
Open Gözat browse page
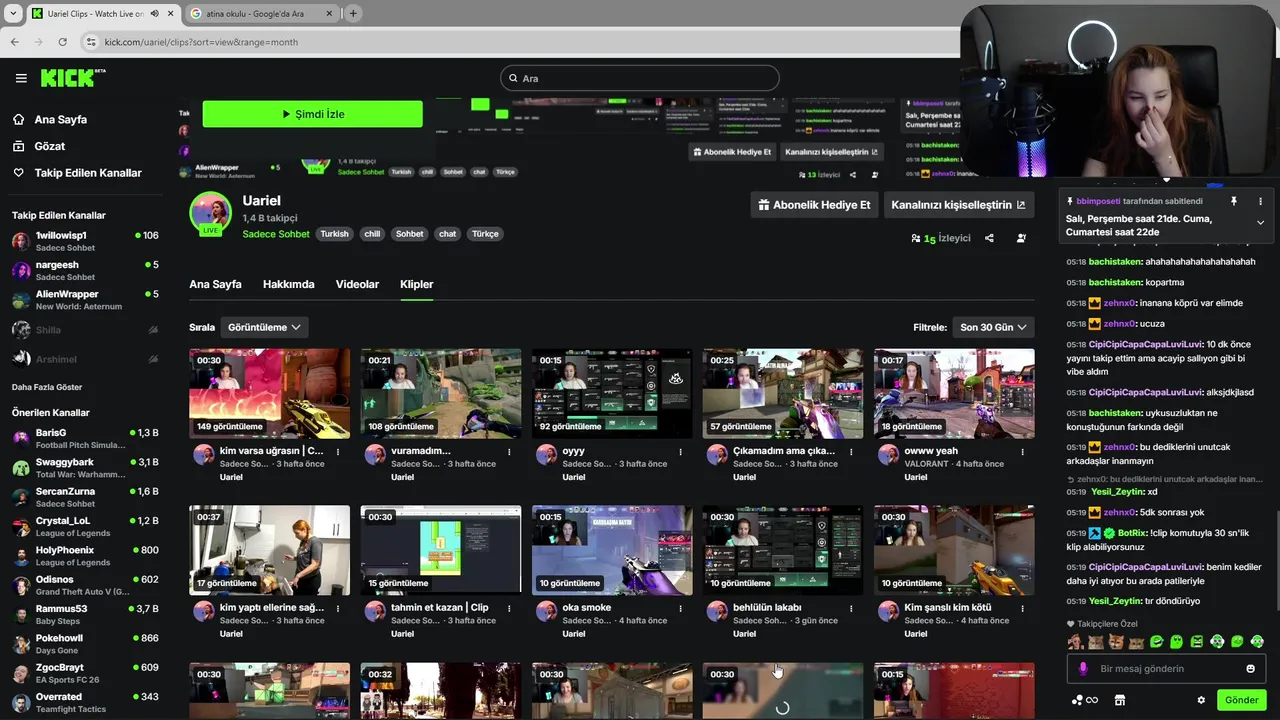click(50, 146)
